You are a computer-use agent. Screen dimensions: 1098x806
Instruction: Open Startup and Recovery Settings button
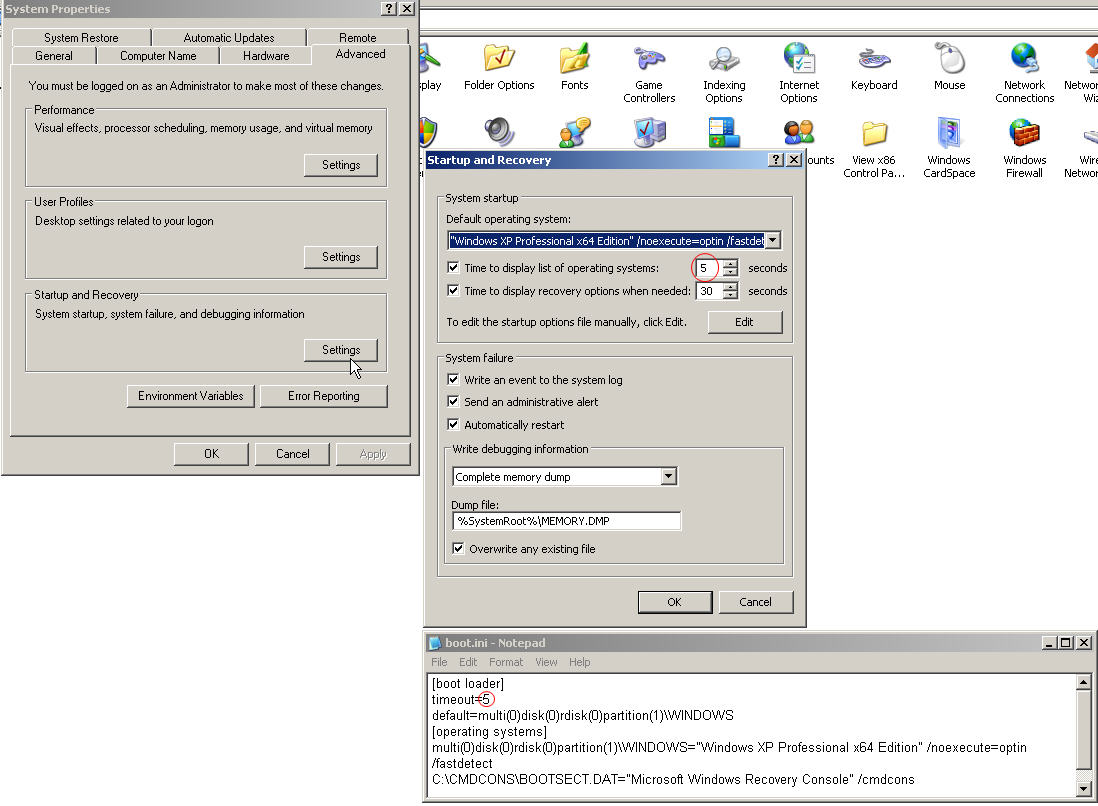pyautogui.click(x=341, y=349)
